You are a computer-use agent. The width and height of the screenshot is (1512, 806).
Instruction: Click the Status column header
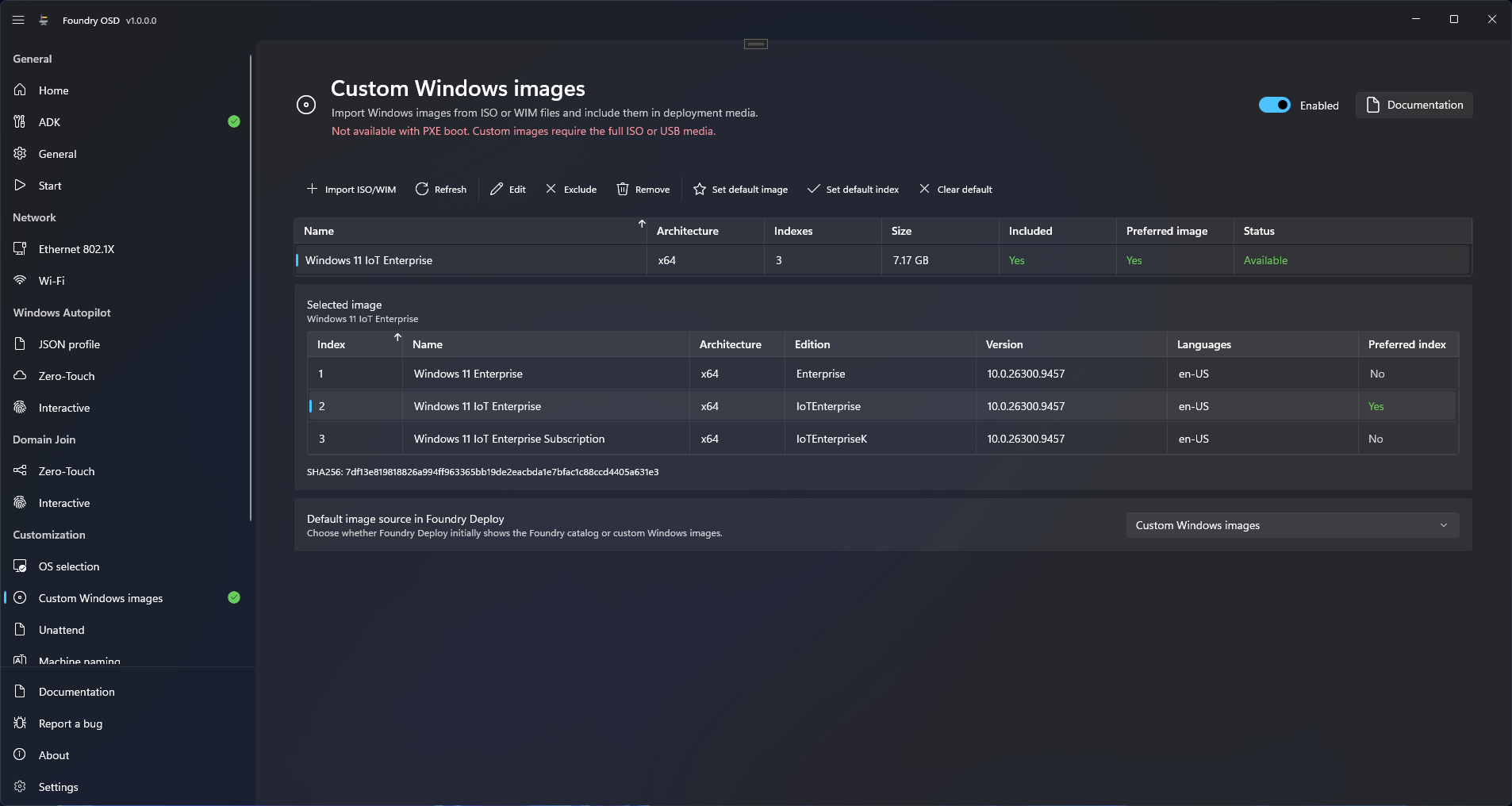pyautogui.click(x=1352, y=231)
